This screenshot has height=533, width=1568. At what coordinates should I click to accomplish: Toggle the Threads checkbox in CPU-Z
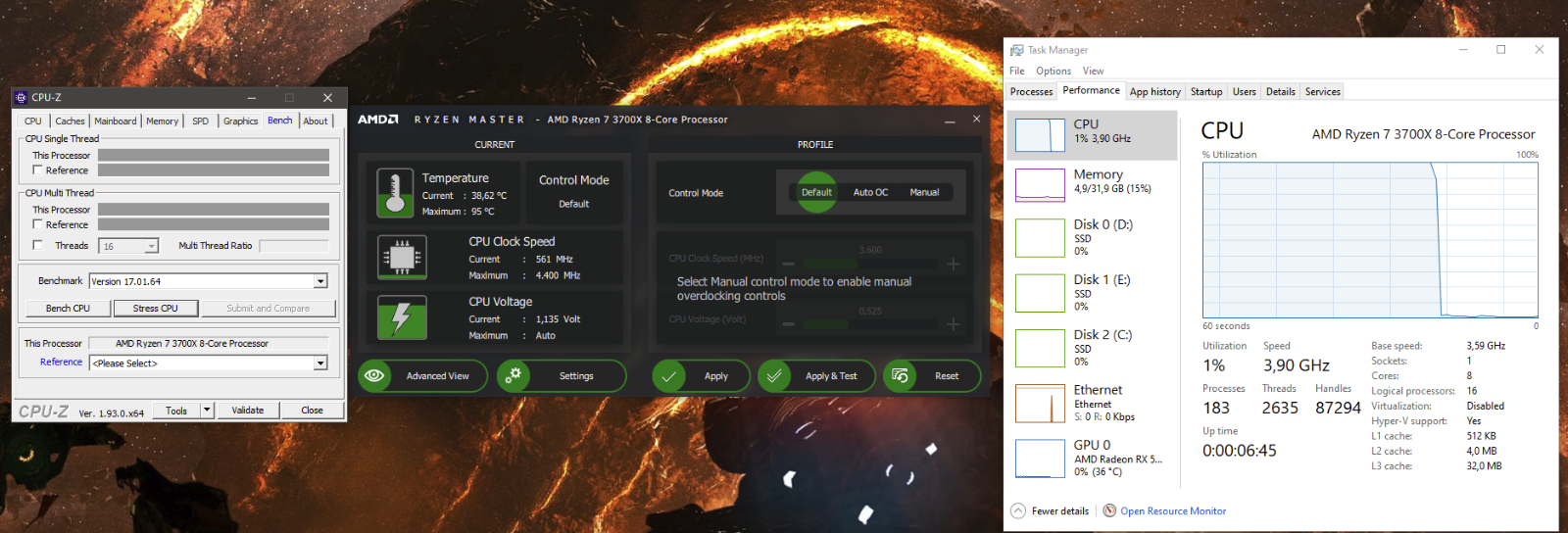[37, 245]
